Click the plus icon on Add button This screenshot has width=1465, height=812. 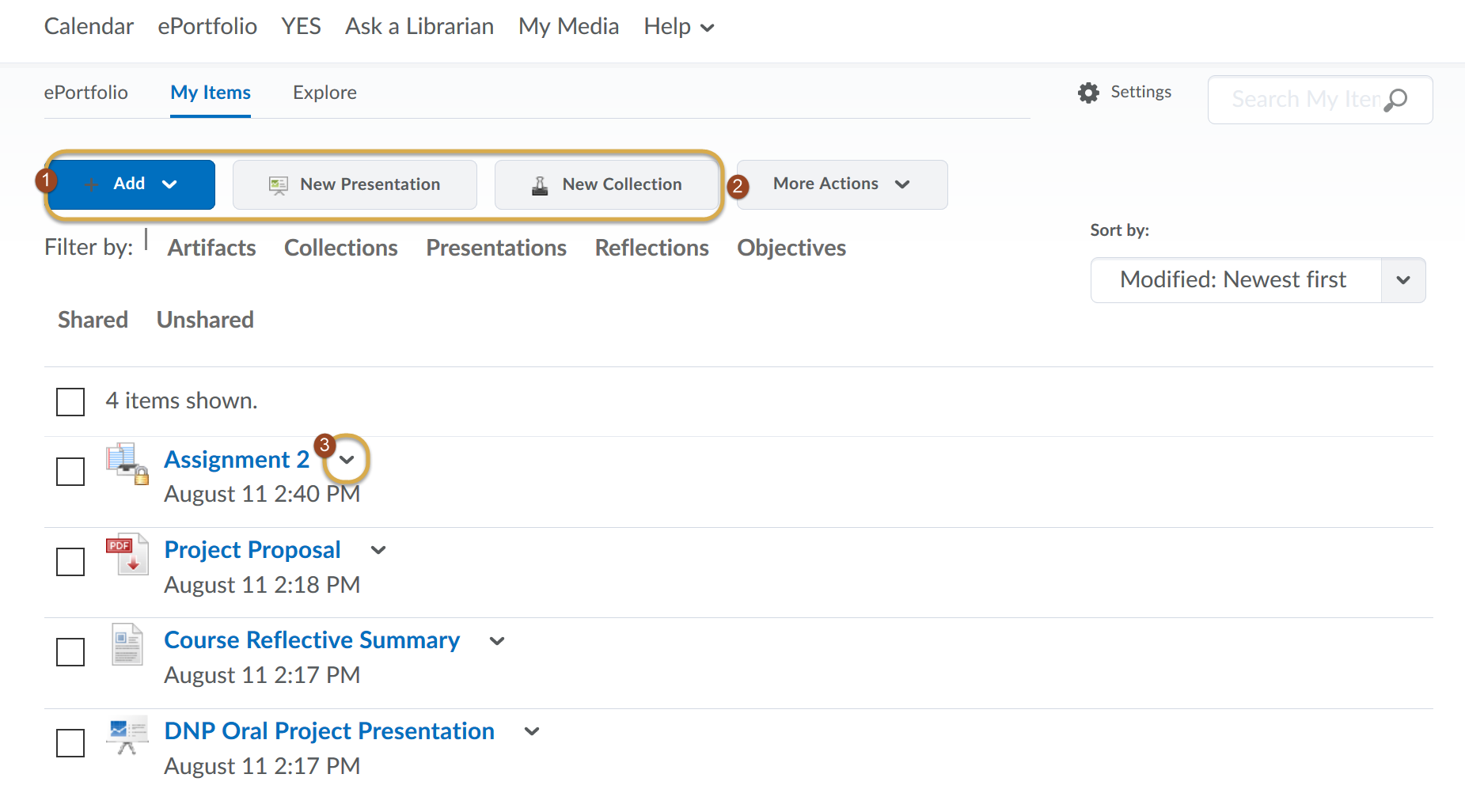coord(92,184)
